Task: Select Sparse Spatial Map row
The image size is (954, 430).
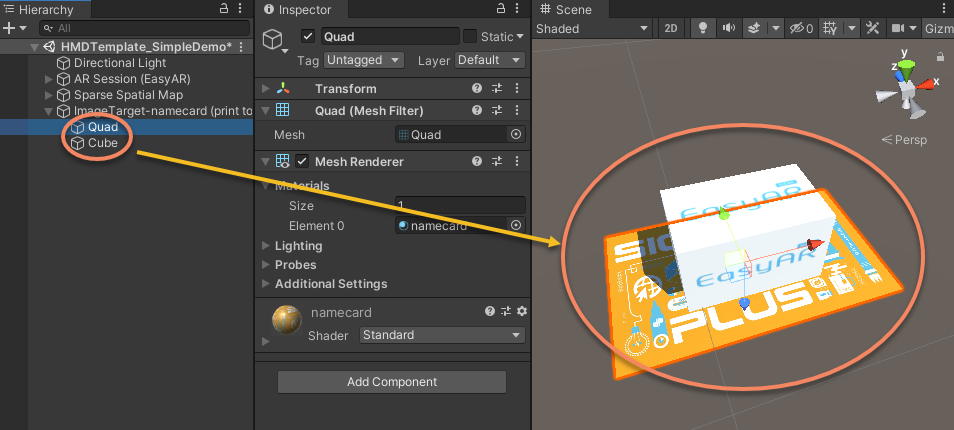Action: [128, 95]
